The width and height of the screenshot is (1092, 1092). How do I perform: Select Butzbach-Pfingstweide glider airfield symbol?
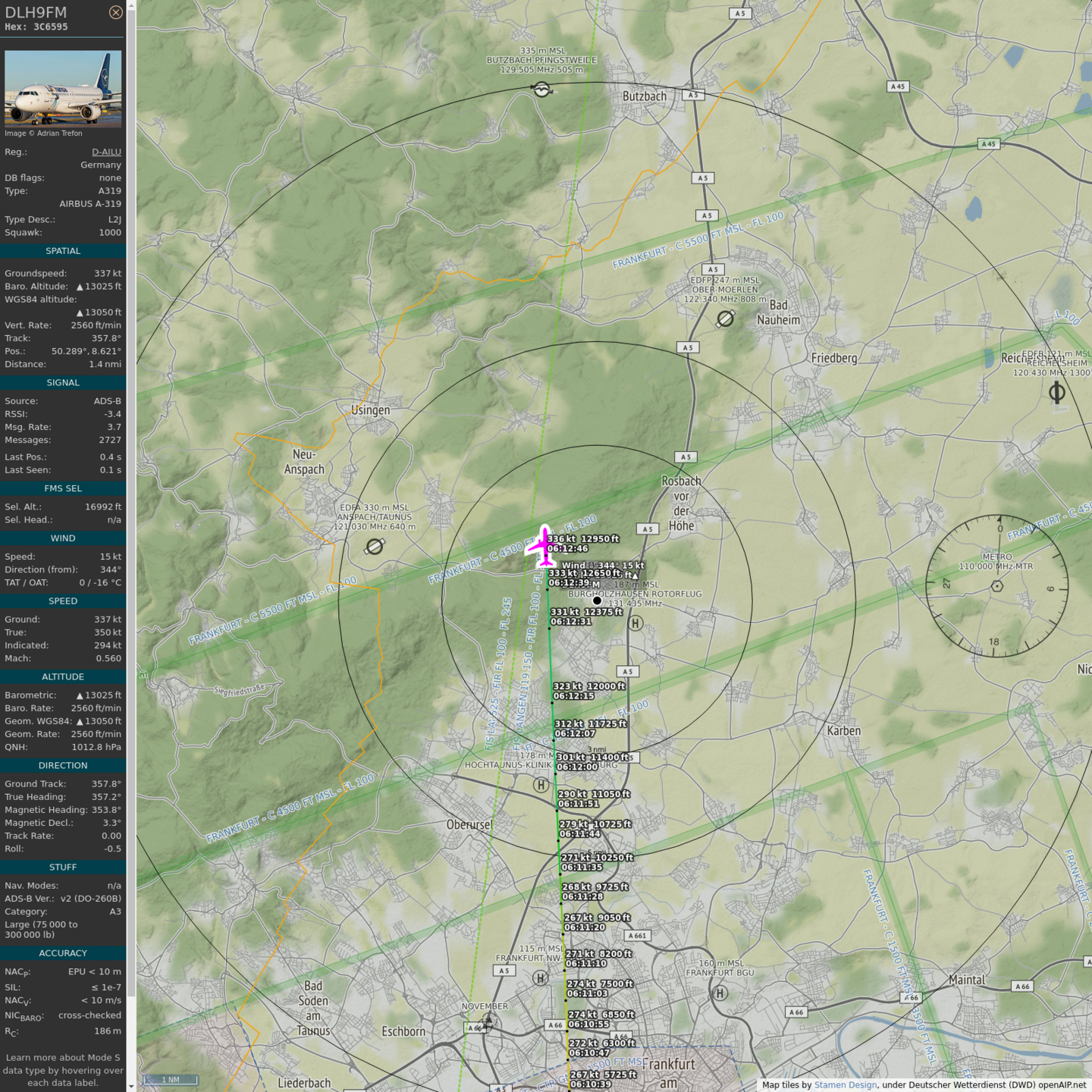pyautogui.click(x=541, y=89)
